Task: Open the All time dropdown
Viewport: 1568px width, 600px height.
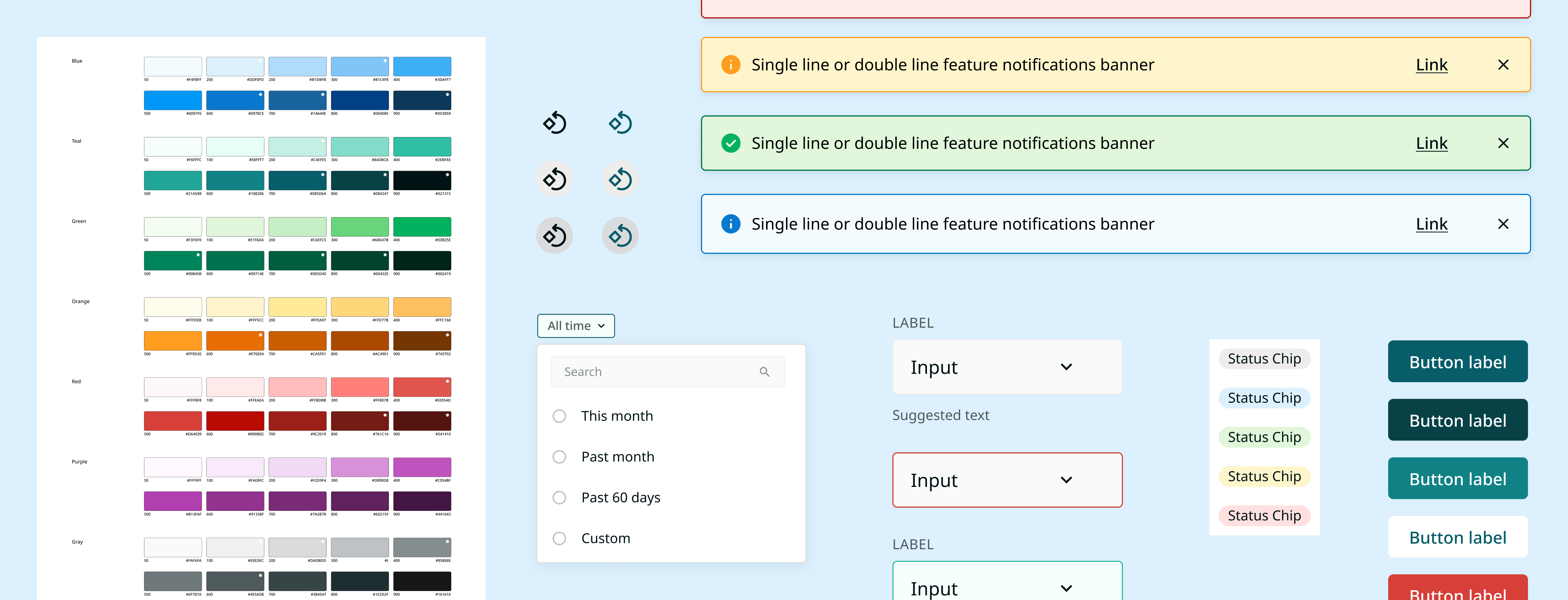Action: [576, 326]
